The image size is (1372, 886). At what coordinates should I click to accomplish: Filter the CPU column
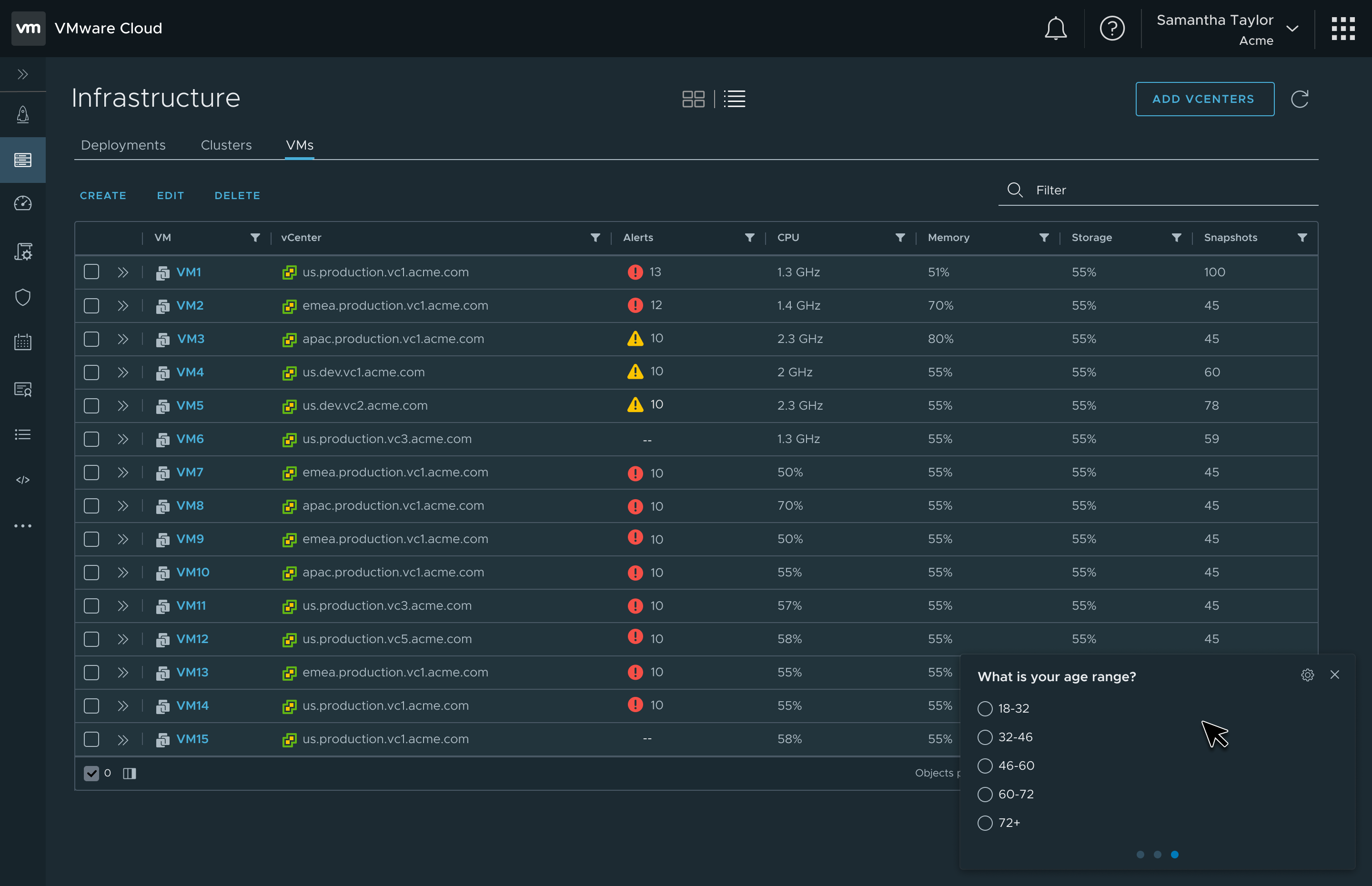coord(900,238)
